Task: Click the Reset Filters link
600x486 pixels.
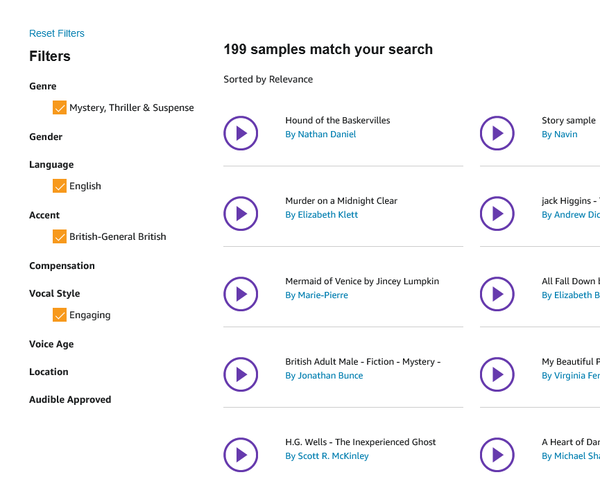Action: 57,34
